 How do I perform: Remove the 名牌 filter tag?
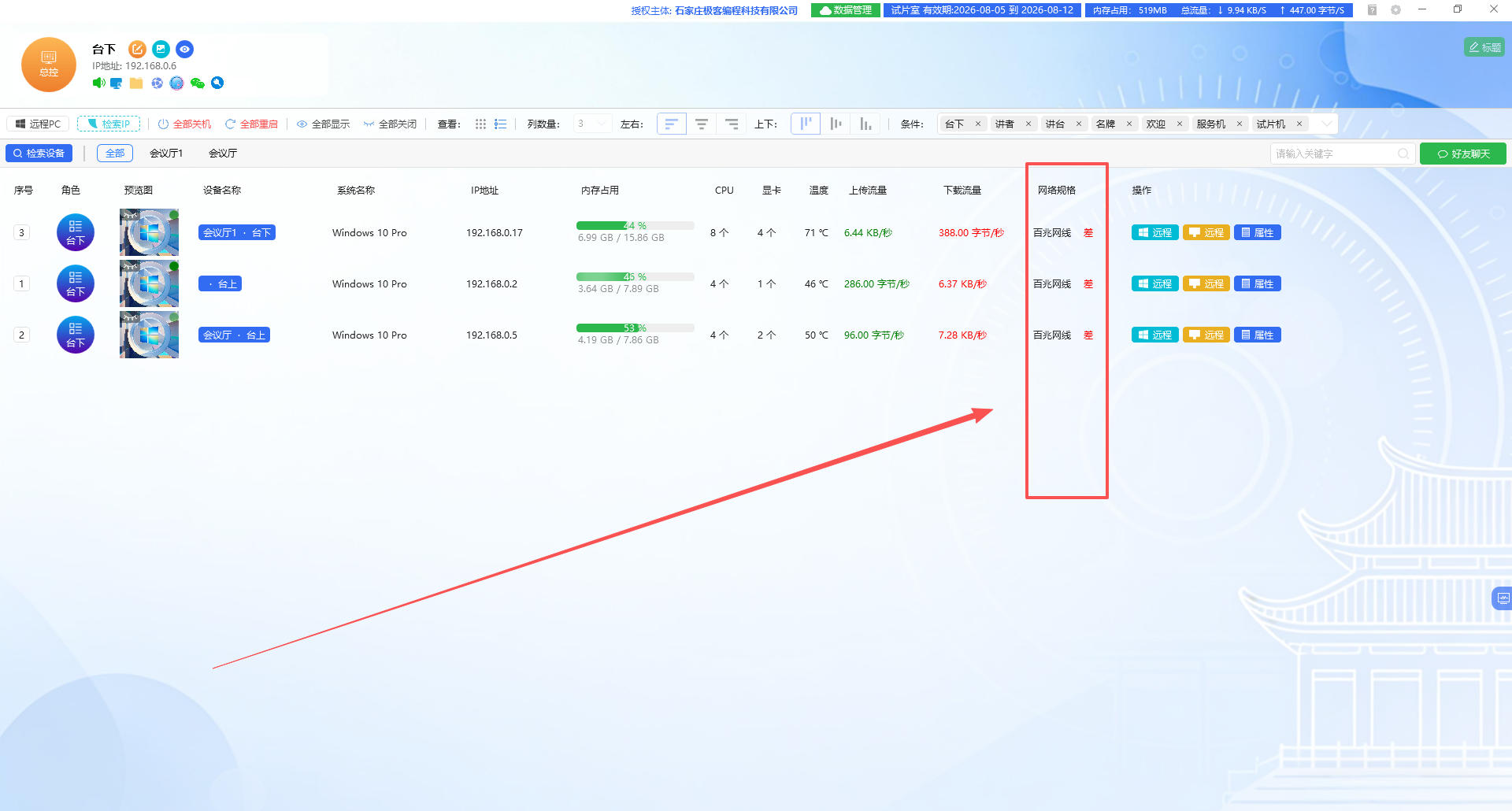tap(1129, 124)
